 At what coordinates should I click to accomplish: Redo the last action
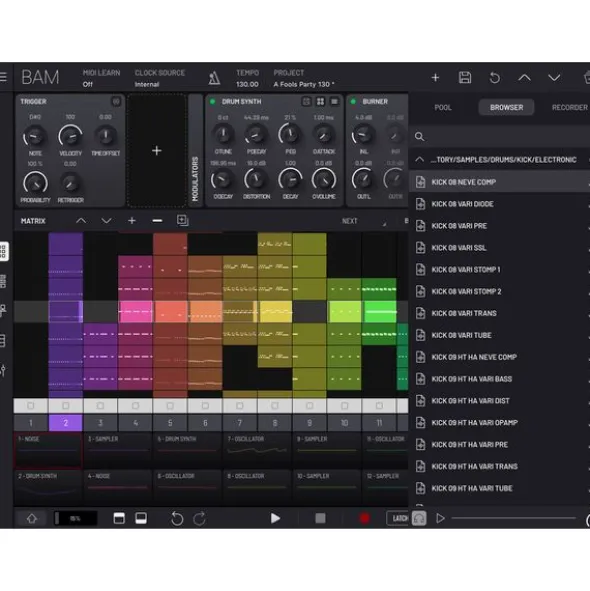pos(199,519)
